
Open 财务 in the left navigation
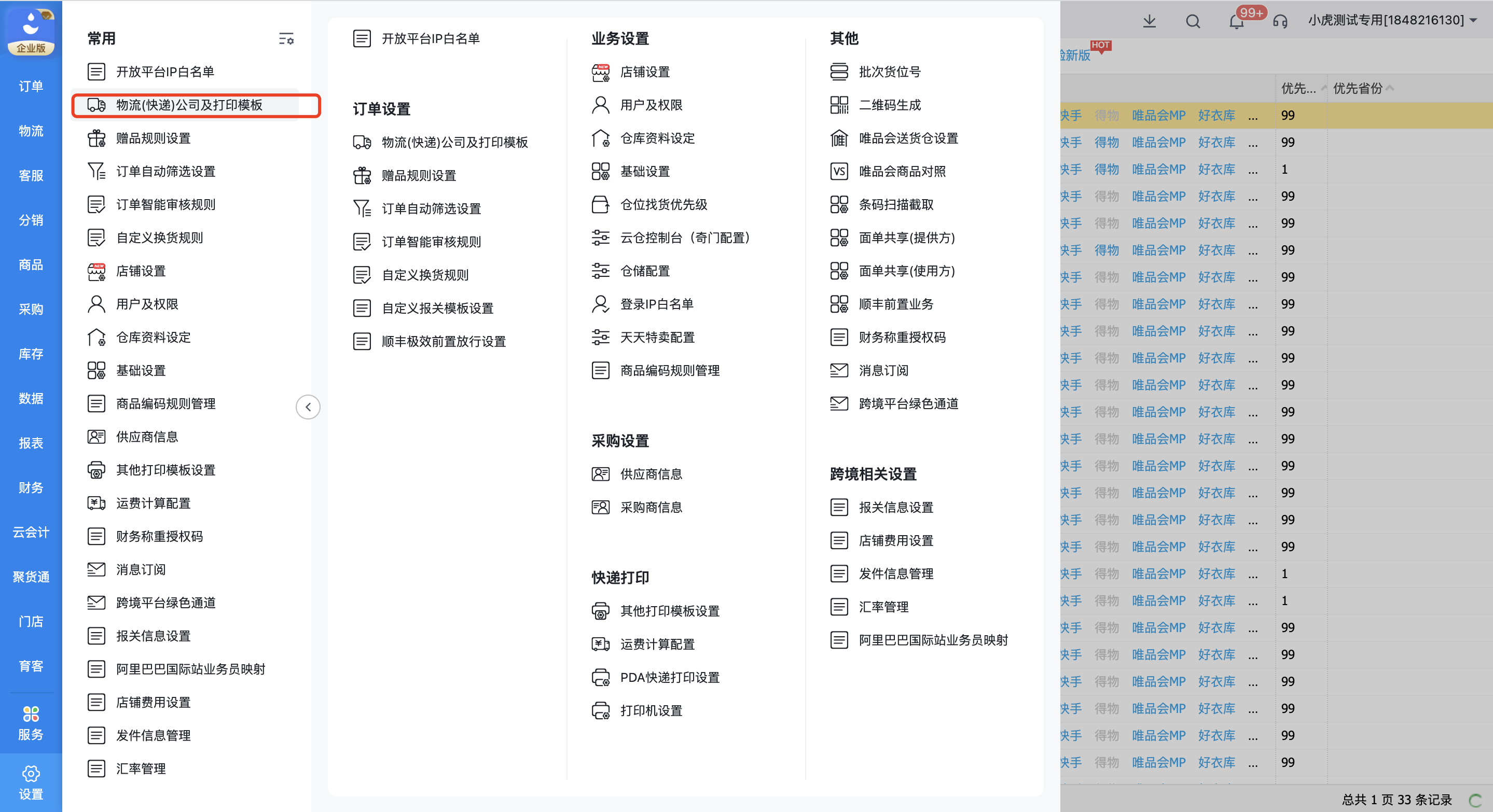31,487
